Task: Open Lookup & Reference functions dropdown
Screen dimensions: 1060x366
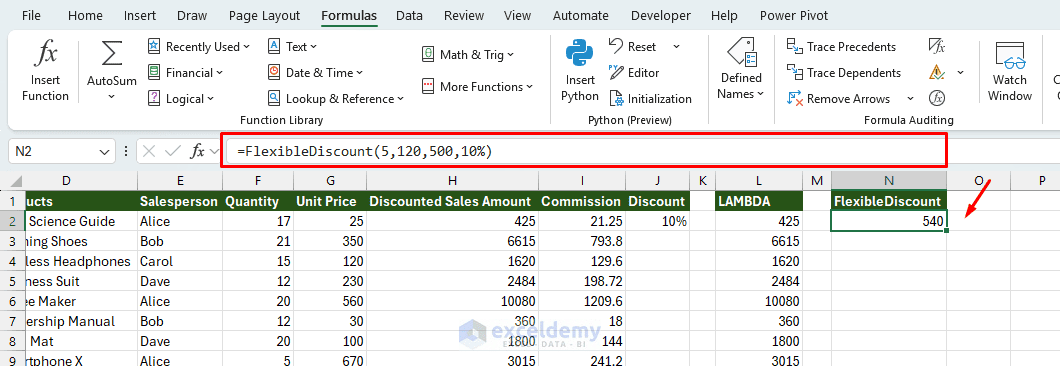Action: (336, 99)
